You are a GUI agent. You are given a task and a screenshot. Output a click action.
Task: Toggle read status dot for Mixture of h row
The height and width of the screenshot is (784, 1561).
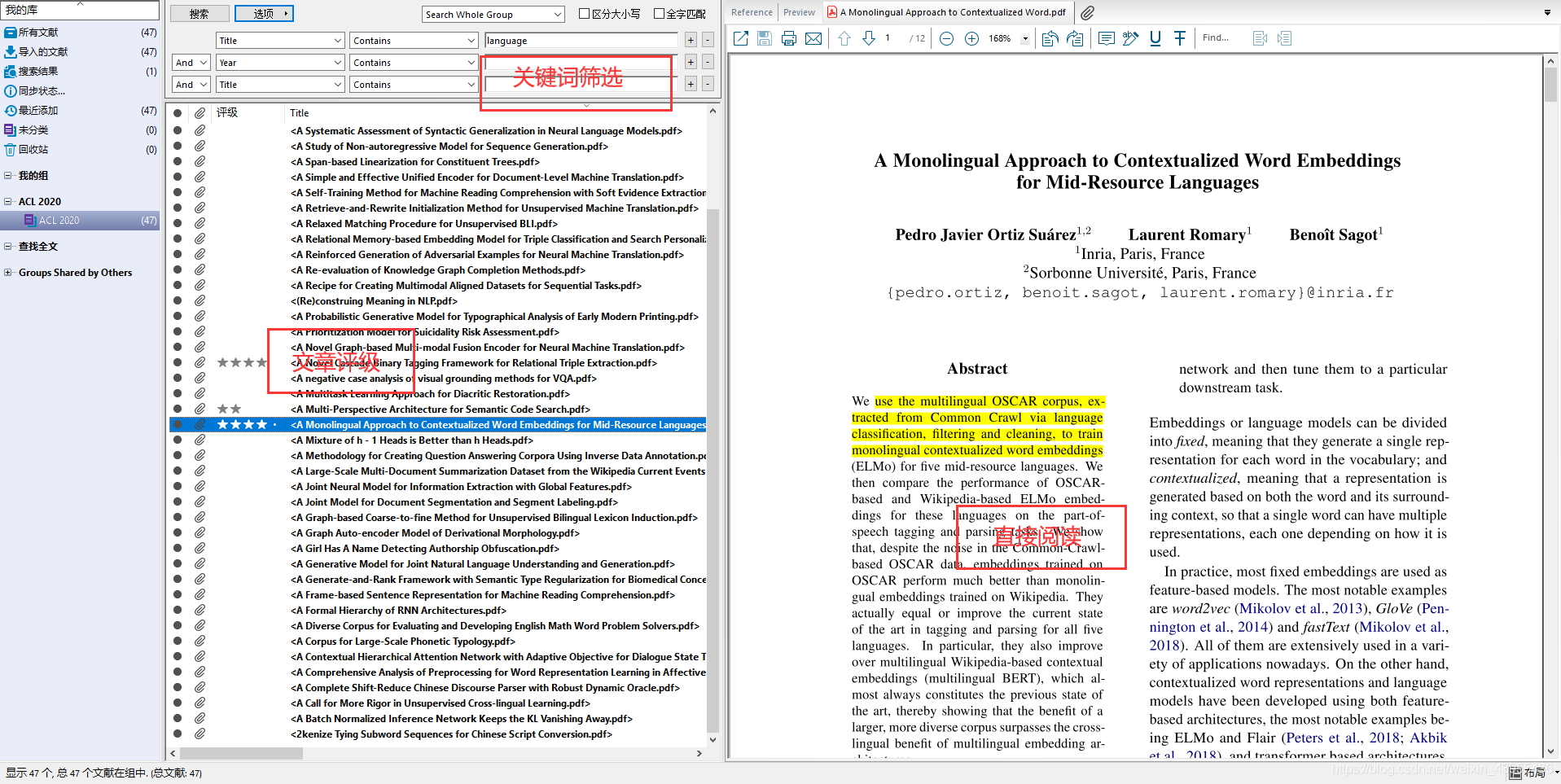point(178,440)
